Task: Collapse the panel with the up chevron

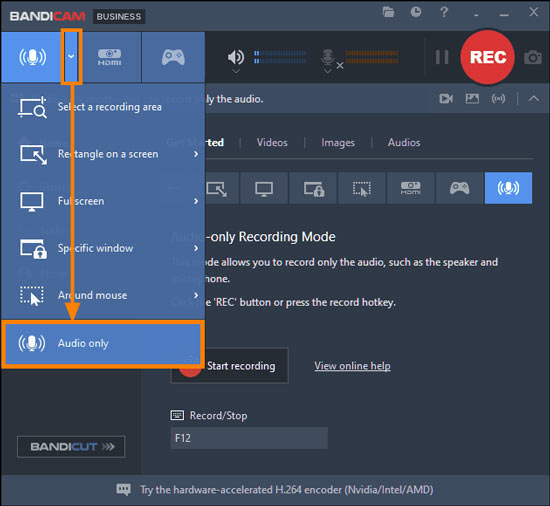Action: (534, 99)
